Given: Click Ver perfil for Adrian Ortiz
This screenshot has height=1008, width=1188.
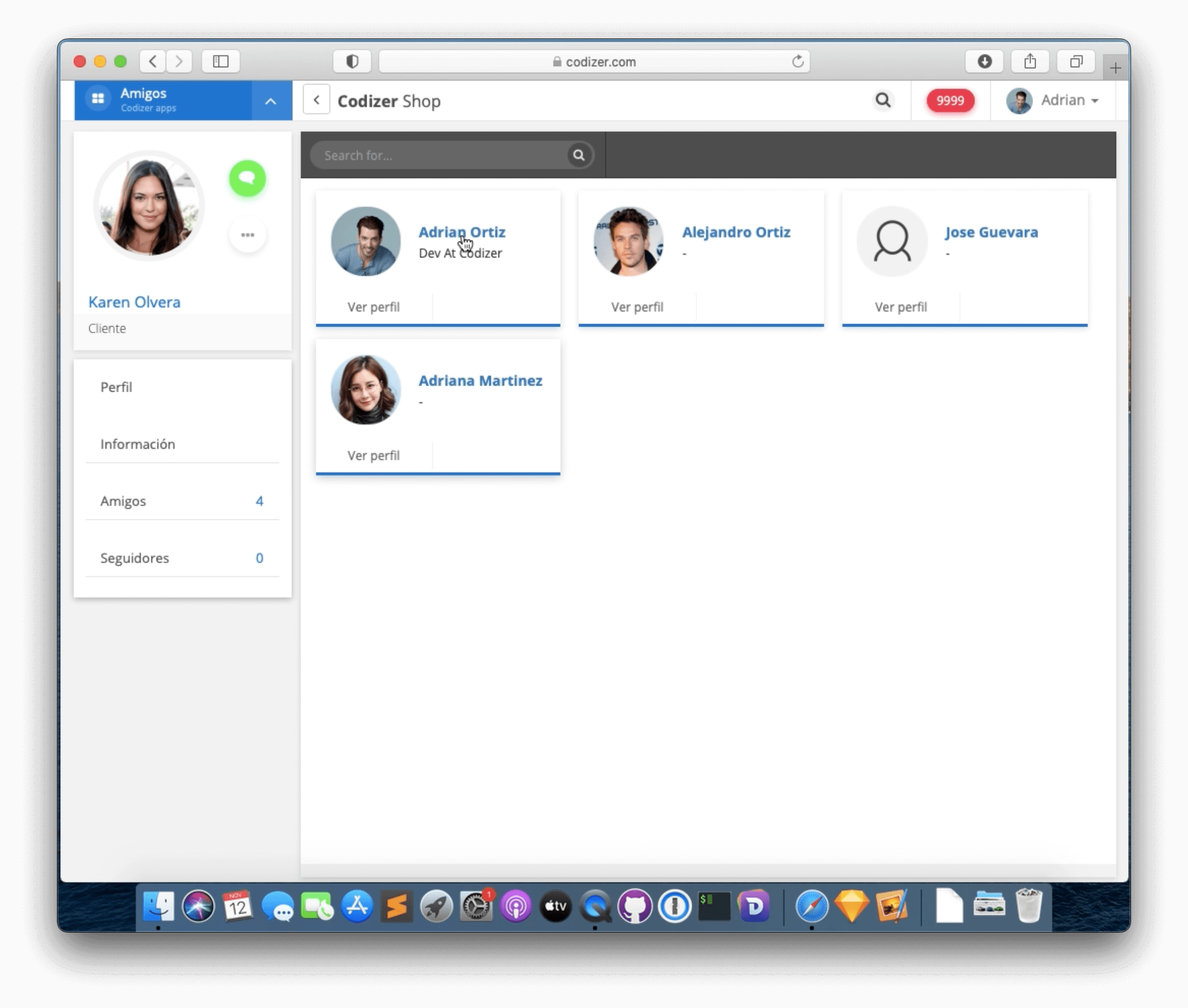Looking at the screenshot, I should [x=373, y=306].
